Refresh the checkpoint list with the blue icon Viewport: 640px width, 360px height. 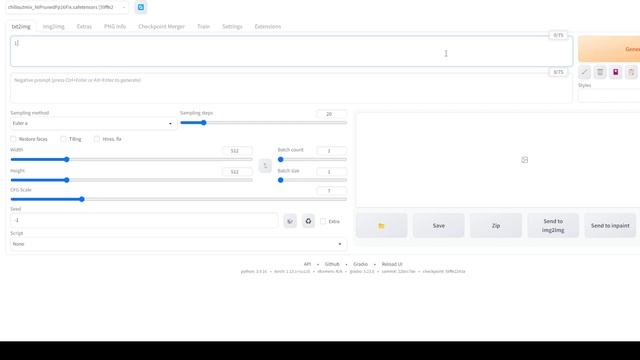[141, 7]
